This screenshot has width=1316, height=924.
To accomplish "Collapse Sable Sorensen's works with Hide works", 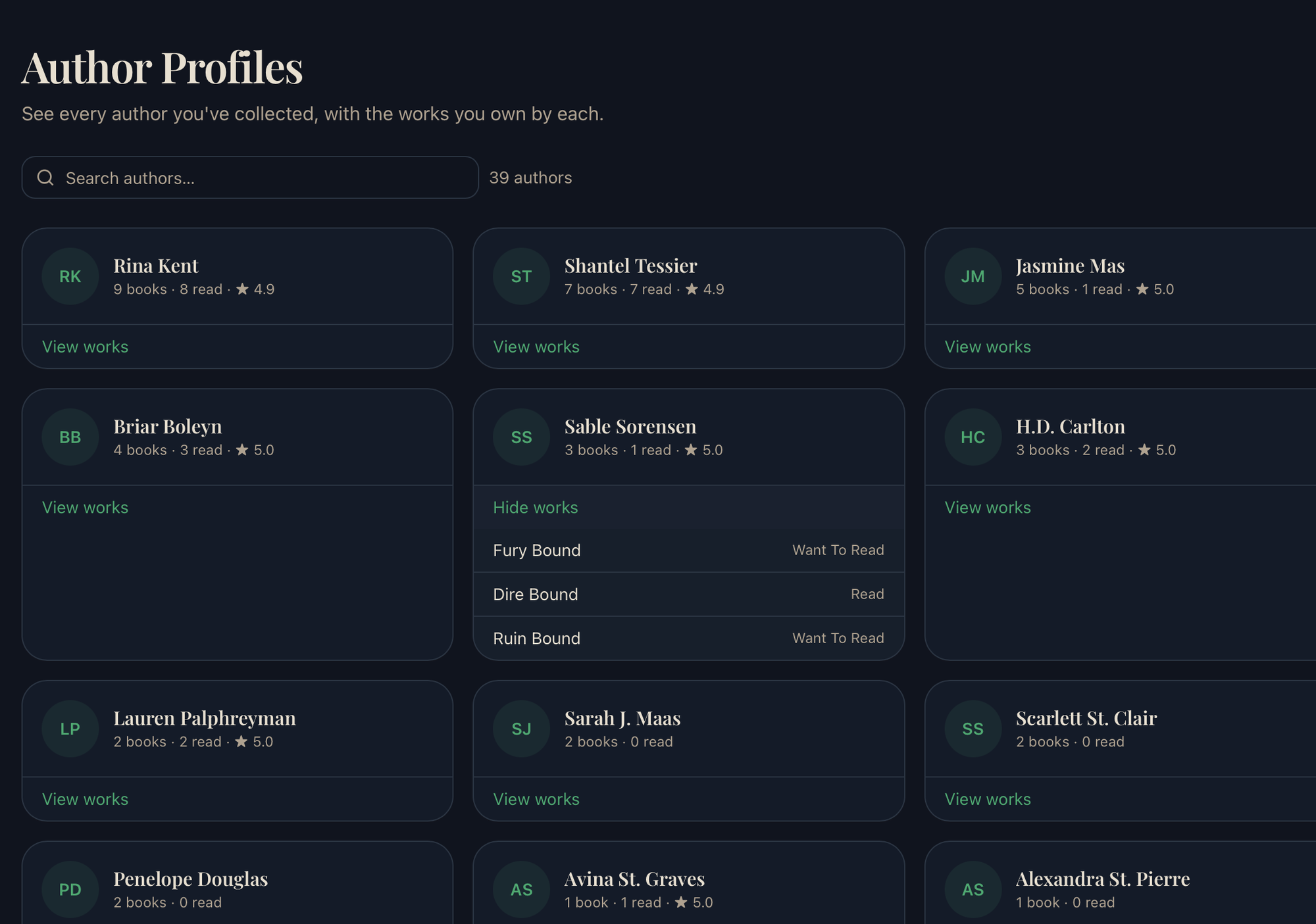I will pos(536,508).
